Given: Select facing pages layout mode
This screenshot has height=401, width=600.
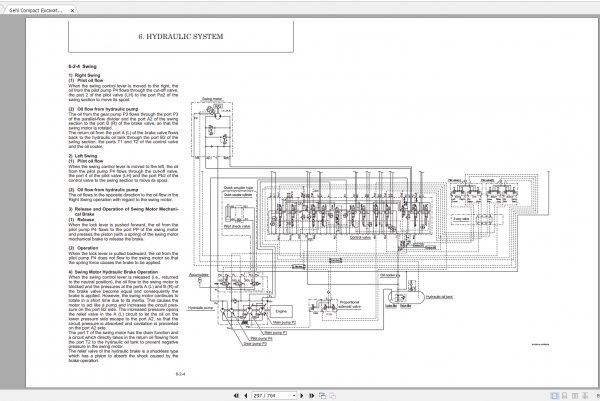Looking at the screenshot, I should click(575, 396).
